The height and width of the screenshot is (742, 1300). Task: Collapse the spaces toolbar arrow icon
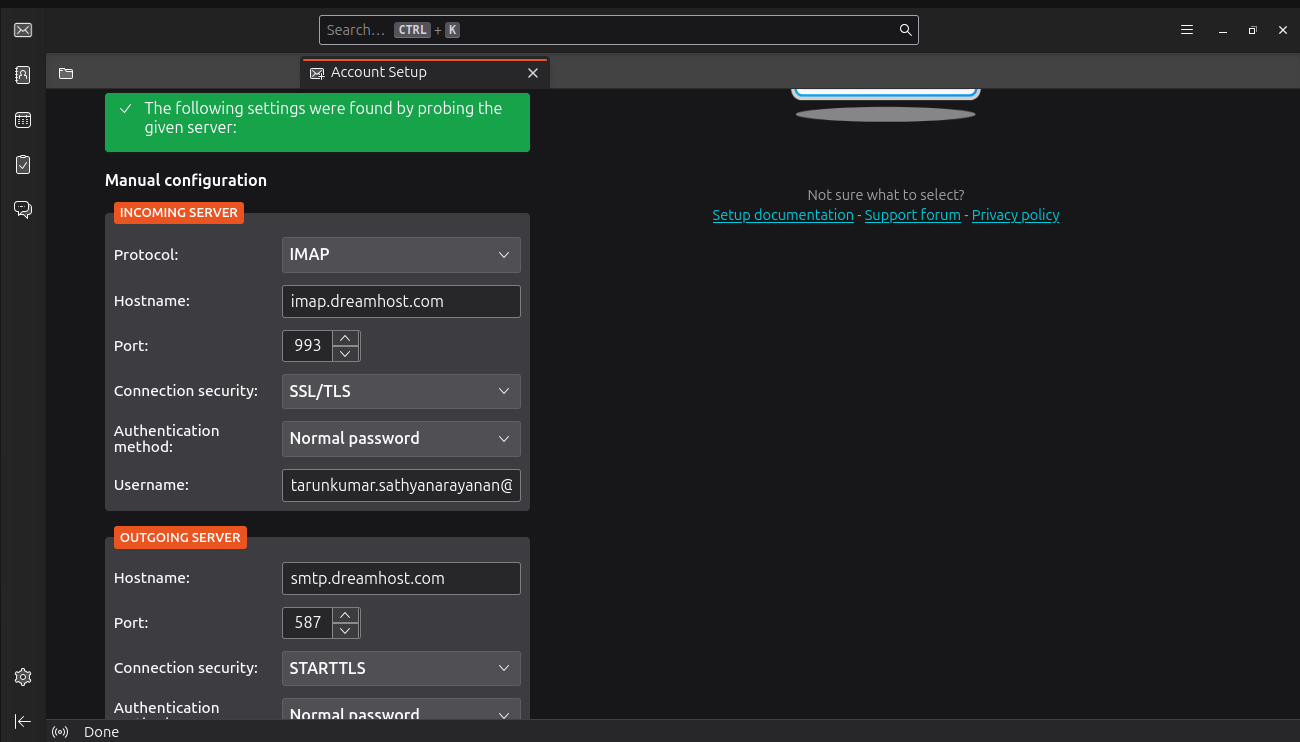click(23, 721)
